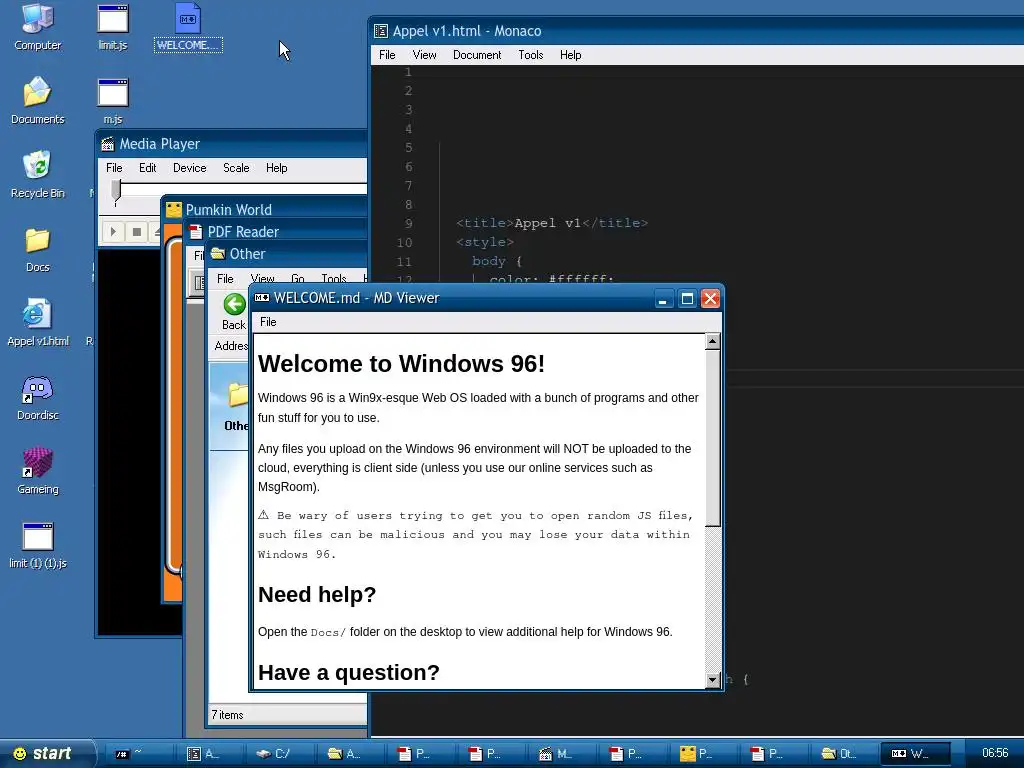Viewport: 1024px width, 768px height.
Task: Click the Media Player seek track
Action: click(x=243, y=189)
